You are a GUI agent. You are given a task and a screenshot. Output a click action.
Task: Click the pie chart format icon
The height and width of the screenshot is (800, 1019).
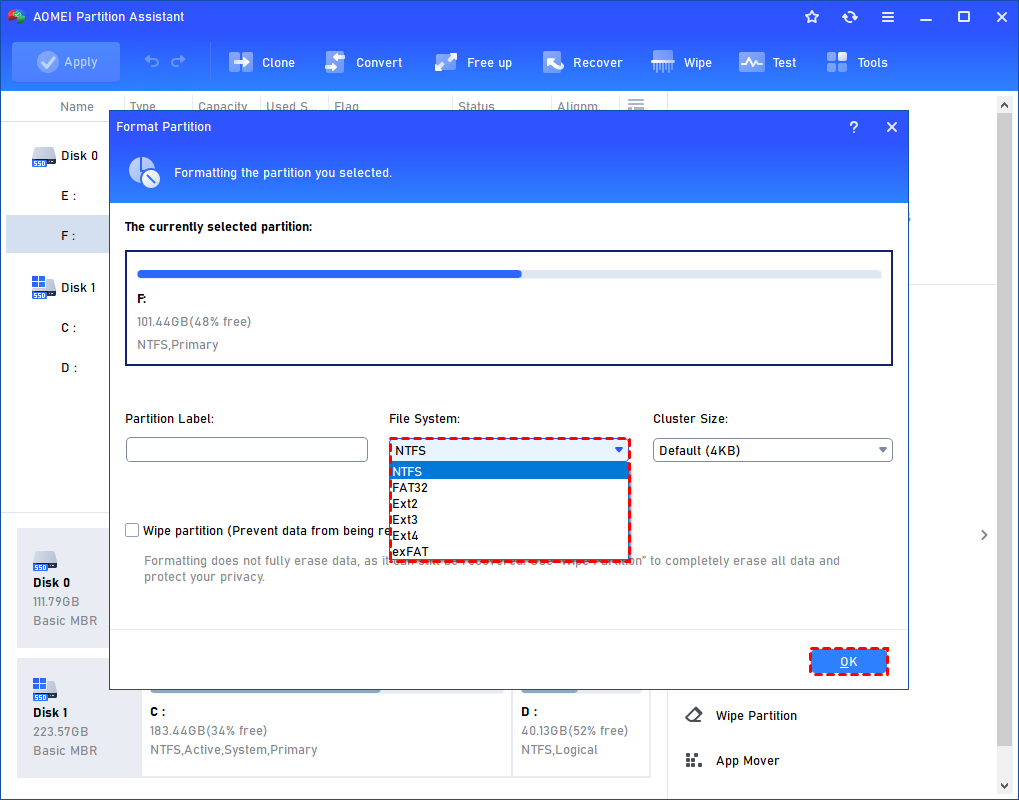pos(144,172)
